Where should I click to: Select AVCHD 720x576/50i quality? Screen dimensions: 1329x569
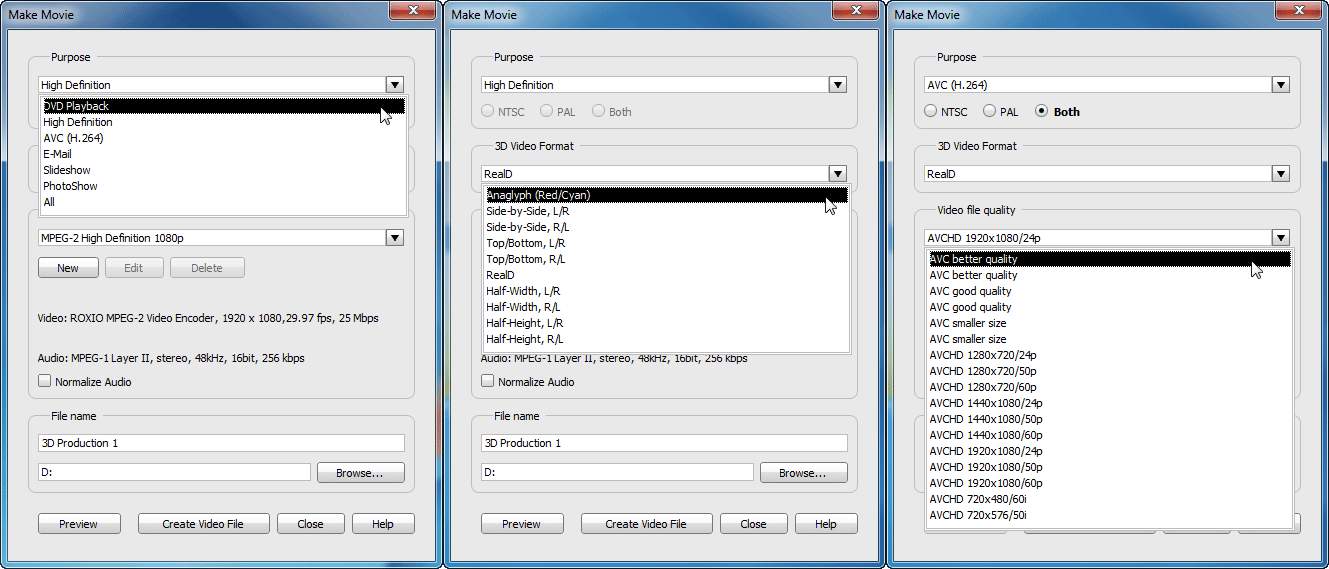1109,515
